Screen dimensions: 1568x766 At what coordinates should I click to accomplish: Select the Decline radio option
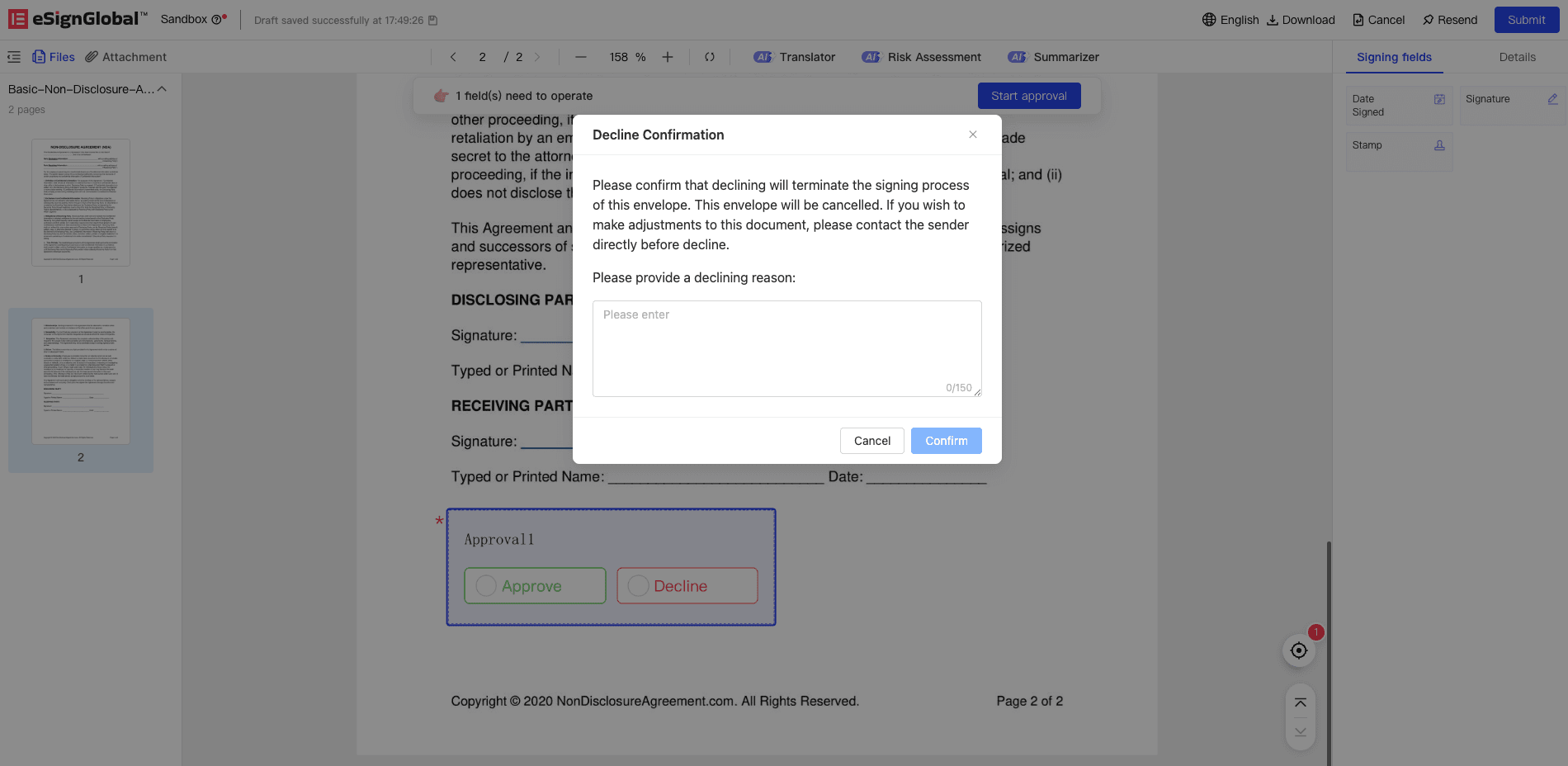[x=639, y=586]
